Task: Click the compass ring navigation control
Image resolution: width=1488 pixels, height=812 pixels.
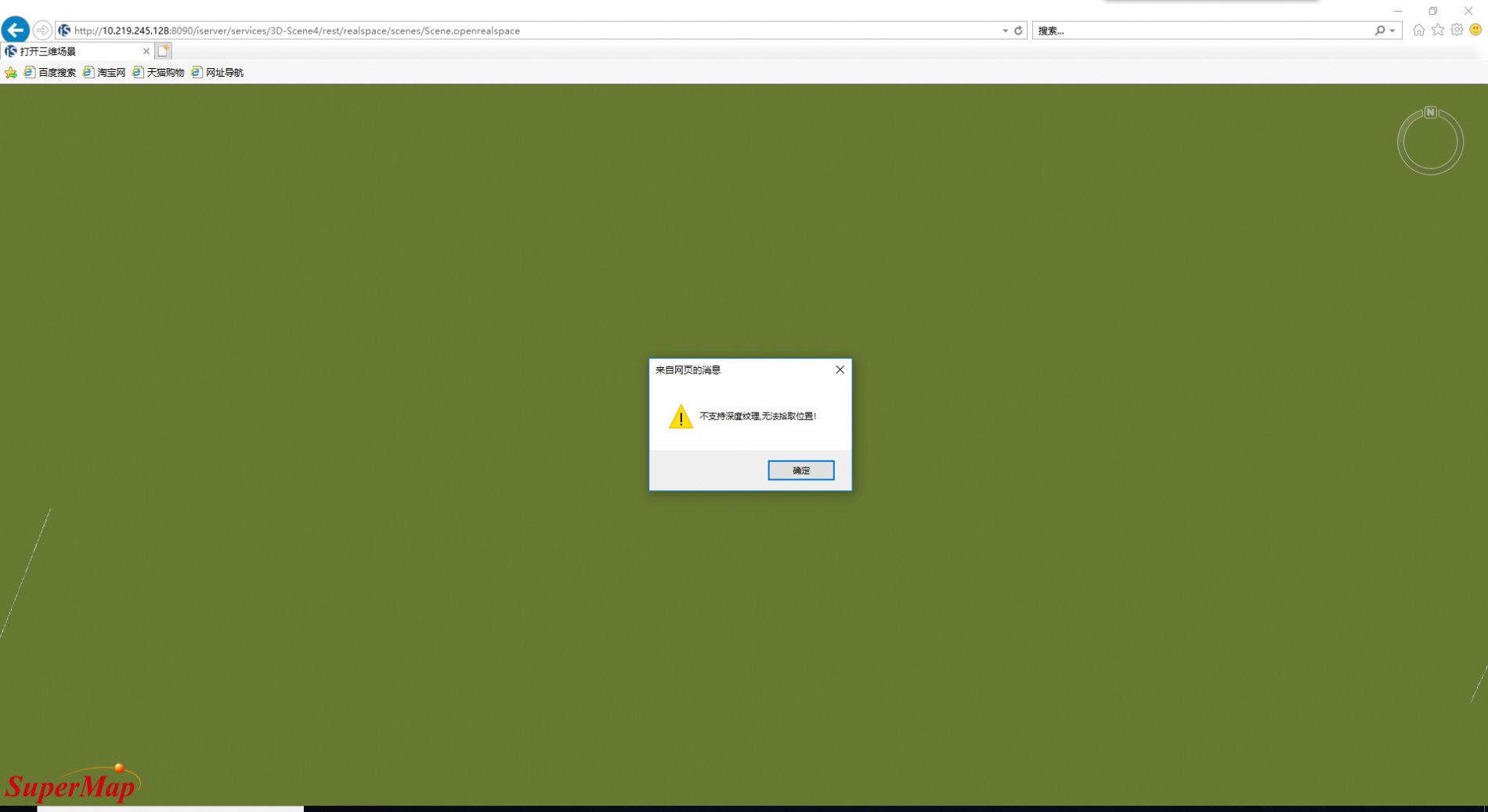Action: coord(1430,142)
